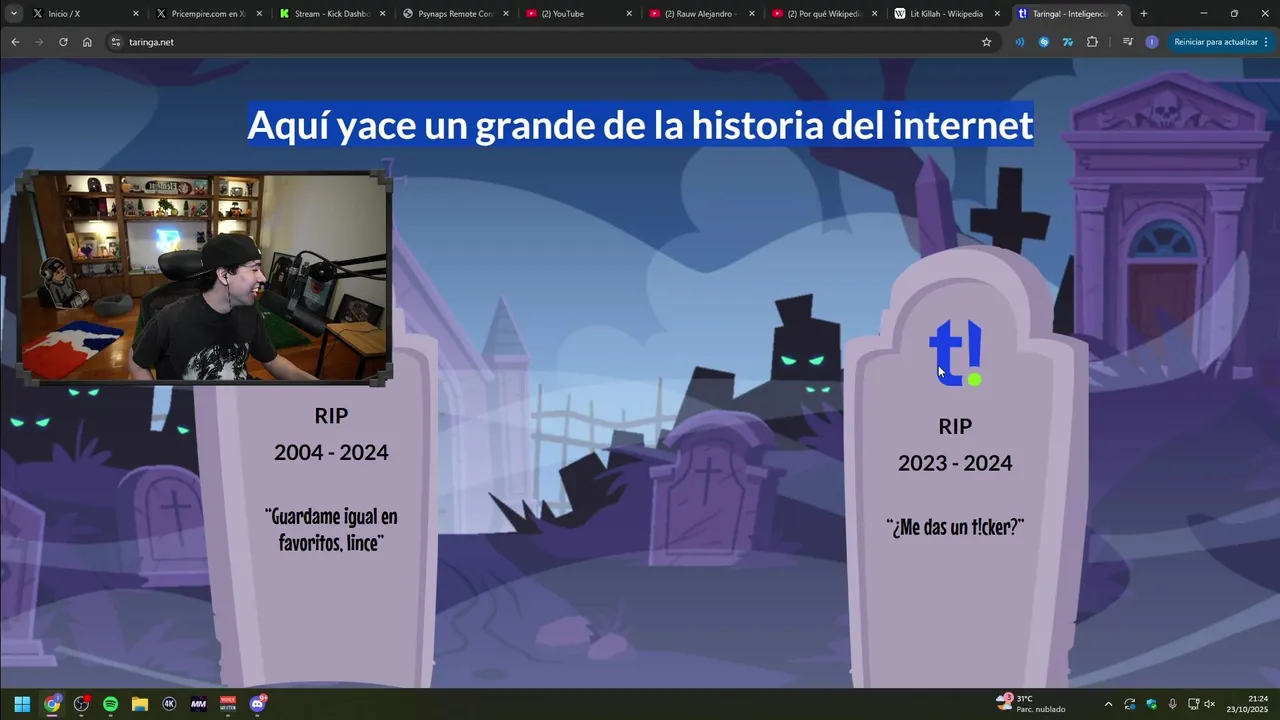The width and height of the screenshot is (1280, 720).
Task: Click the "2023 - 2024" tombstone text
Action: [955, 463]
